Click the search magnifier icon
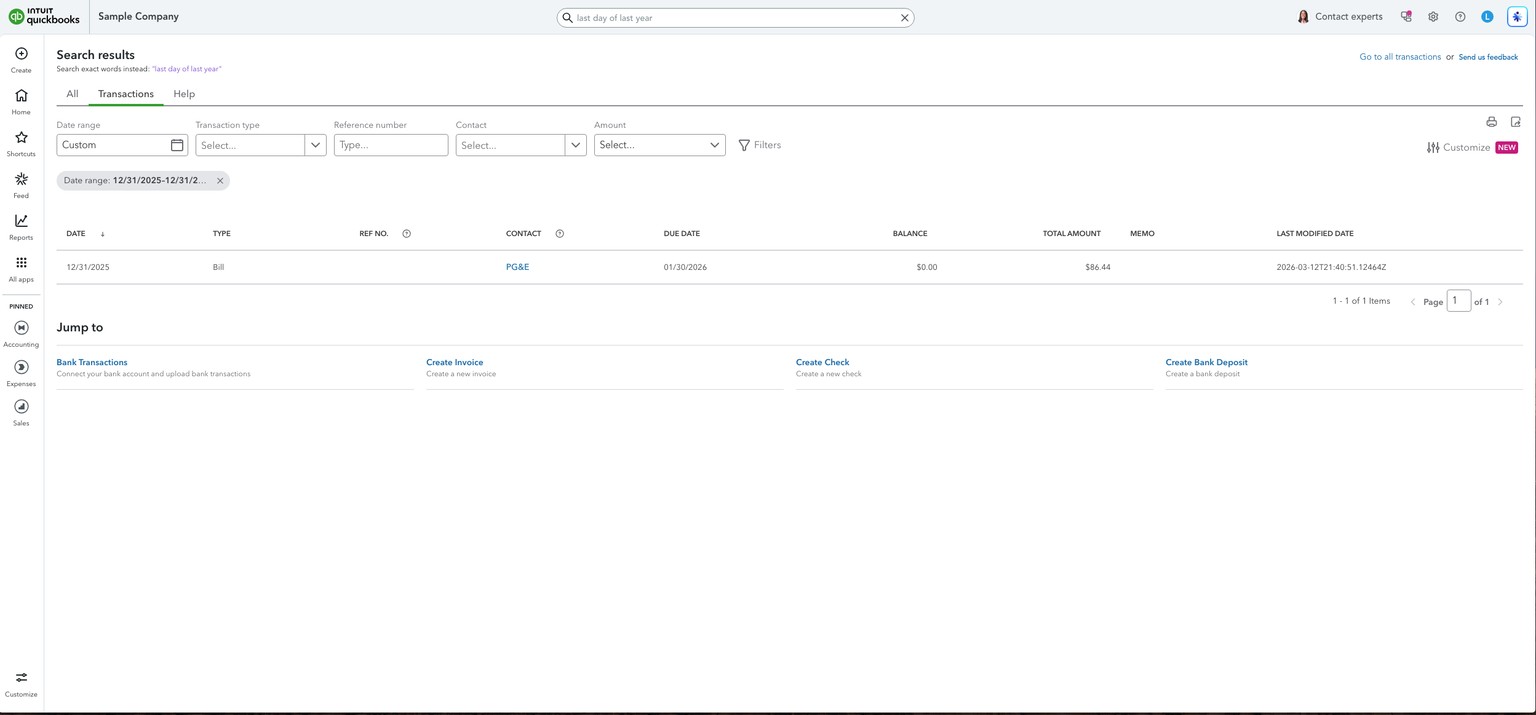 [x=568, y=18]
